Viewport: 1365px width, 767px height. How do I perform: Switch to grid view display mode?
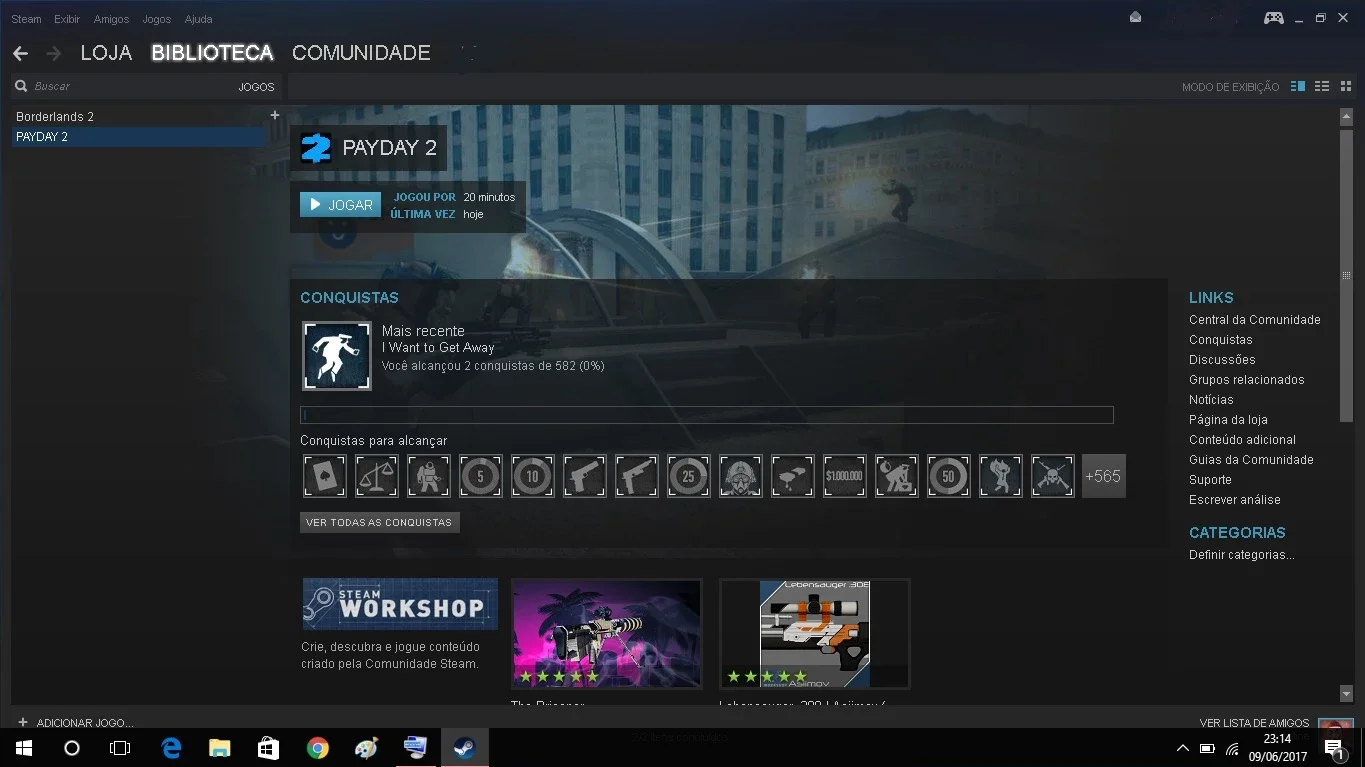point(1346,87)
